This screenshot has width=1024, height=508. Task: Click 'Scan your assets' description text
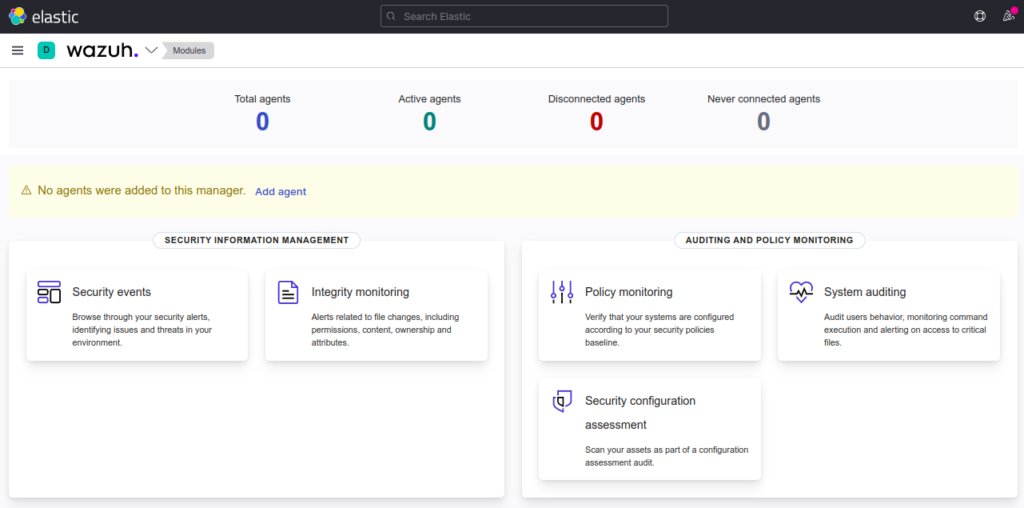pyautogui.click(x=667, y=456)
